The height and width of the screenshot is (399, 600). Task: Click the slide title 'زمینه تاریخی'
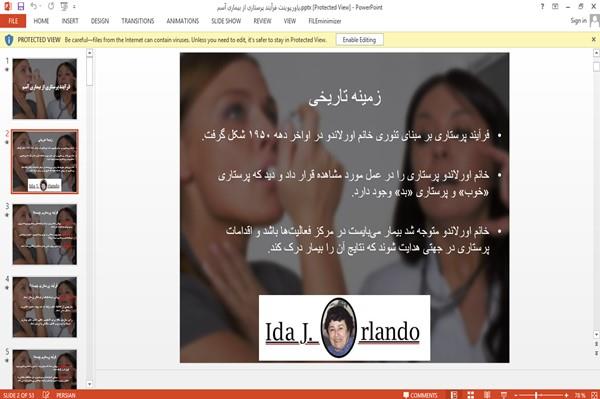coord(345,97)
